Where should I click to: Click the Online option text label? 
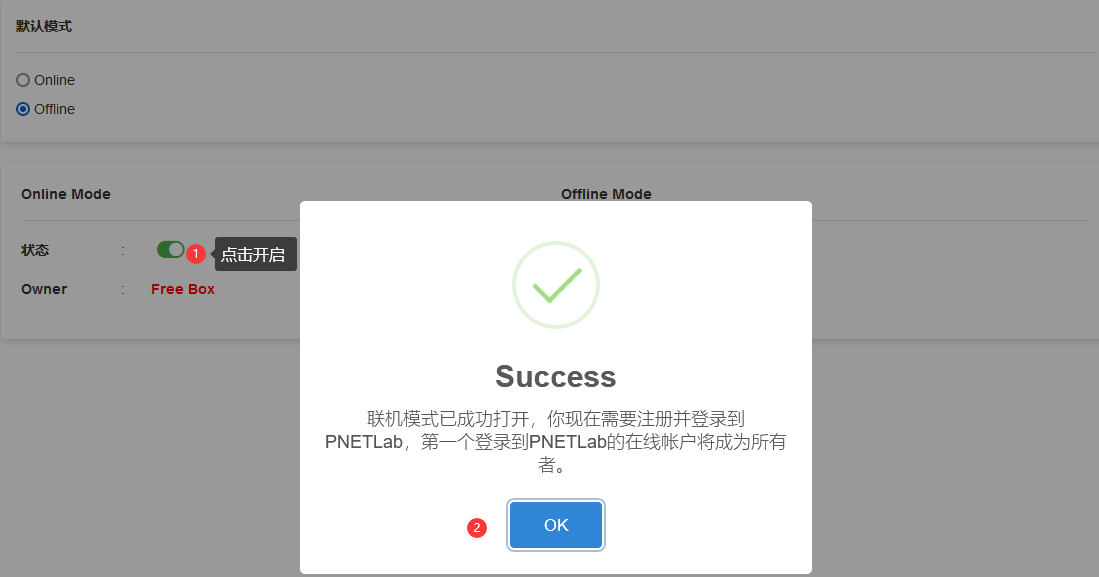point(55,80)
